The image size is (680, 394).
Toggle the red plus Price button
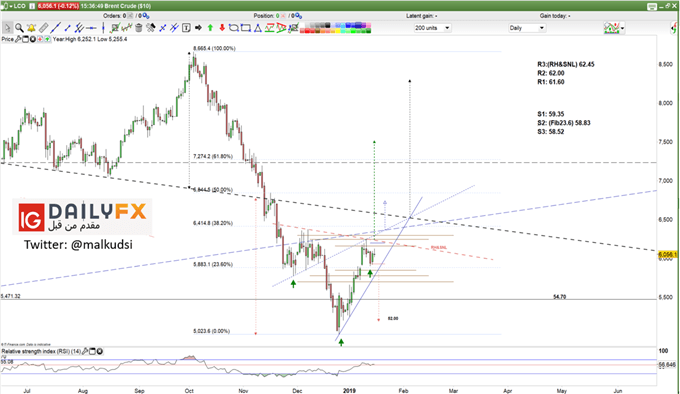[40, 39]
